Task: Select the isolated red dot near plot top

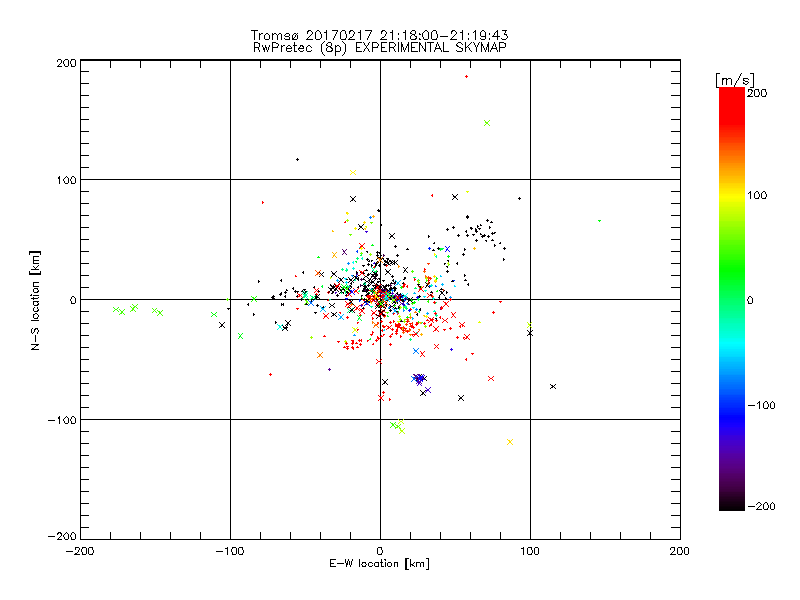Action: pos(466,77)
